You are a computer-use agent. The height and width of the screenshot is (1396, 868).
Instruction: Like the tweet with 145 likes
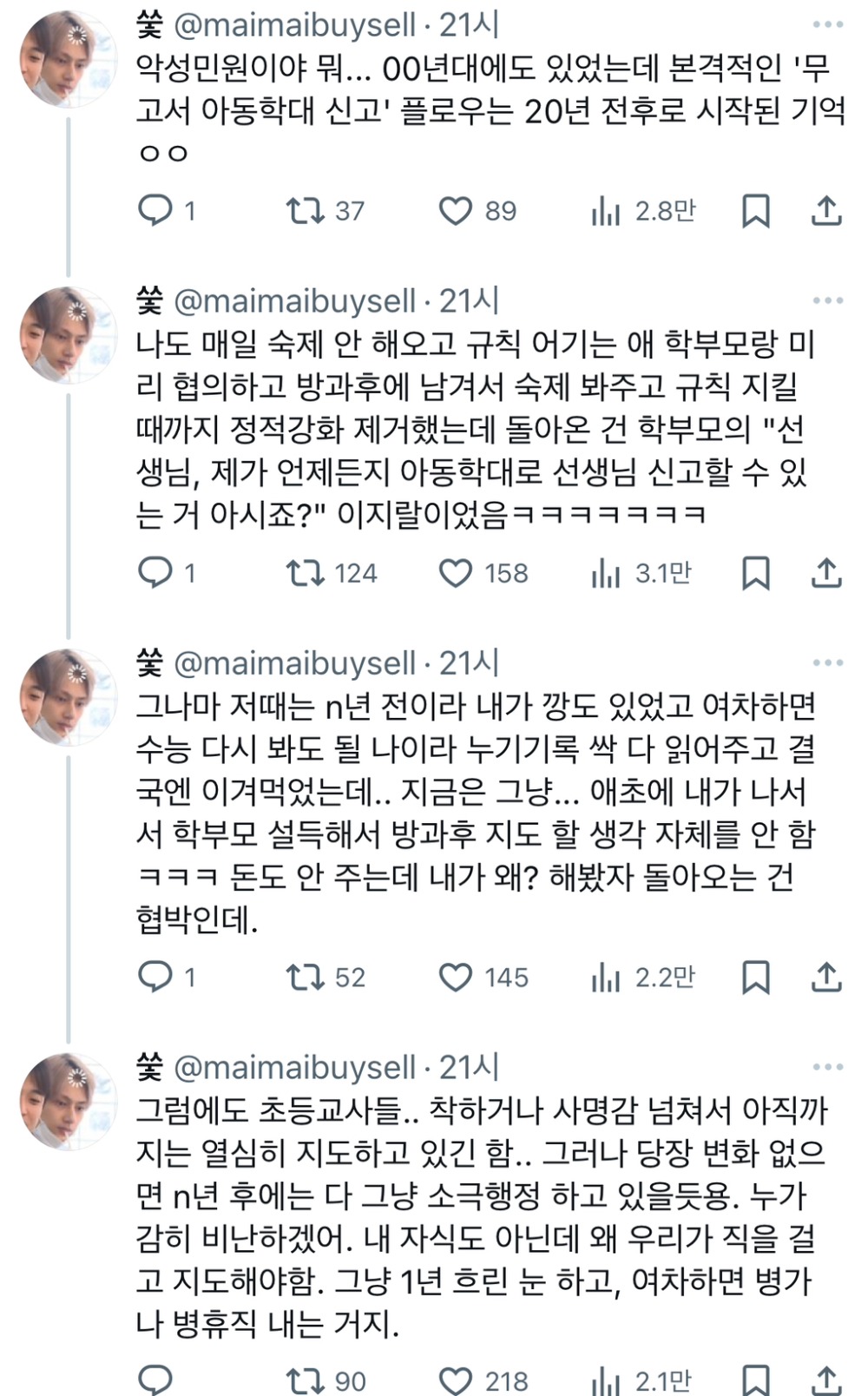pos(455,978)
